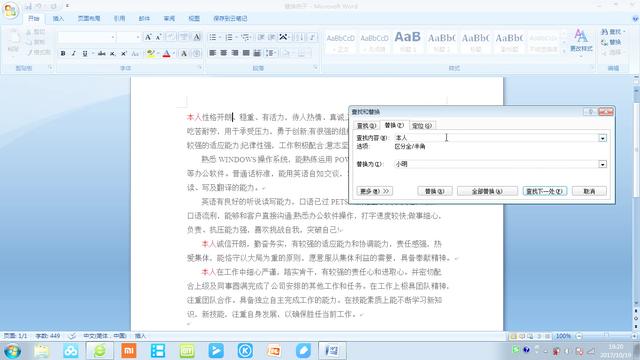Open the orange MI taskbar app
640x360 pixels.
click(129, 351)
